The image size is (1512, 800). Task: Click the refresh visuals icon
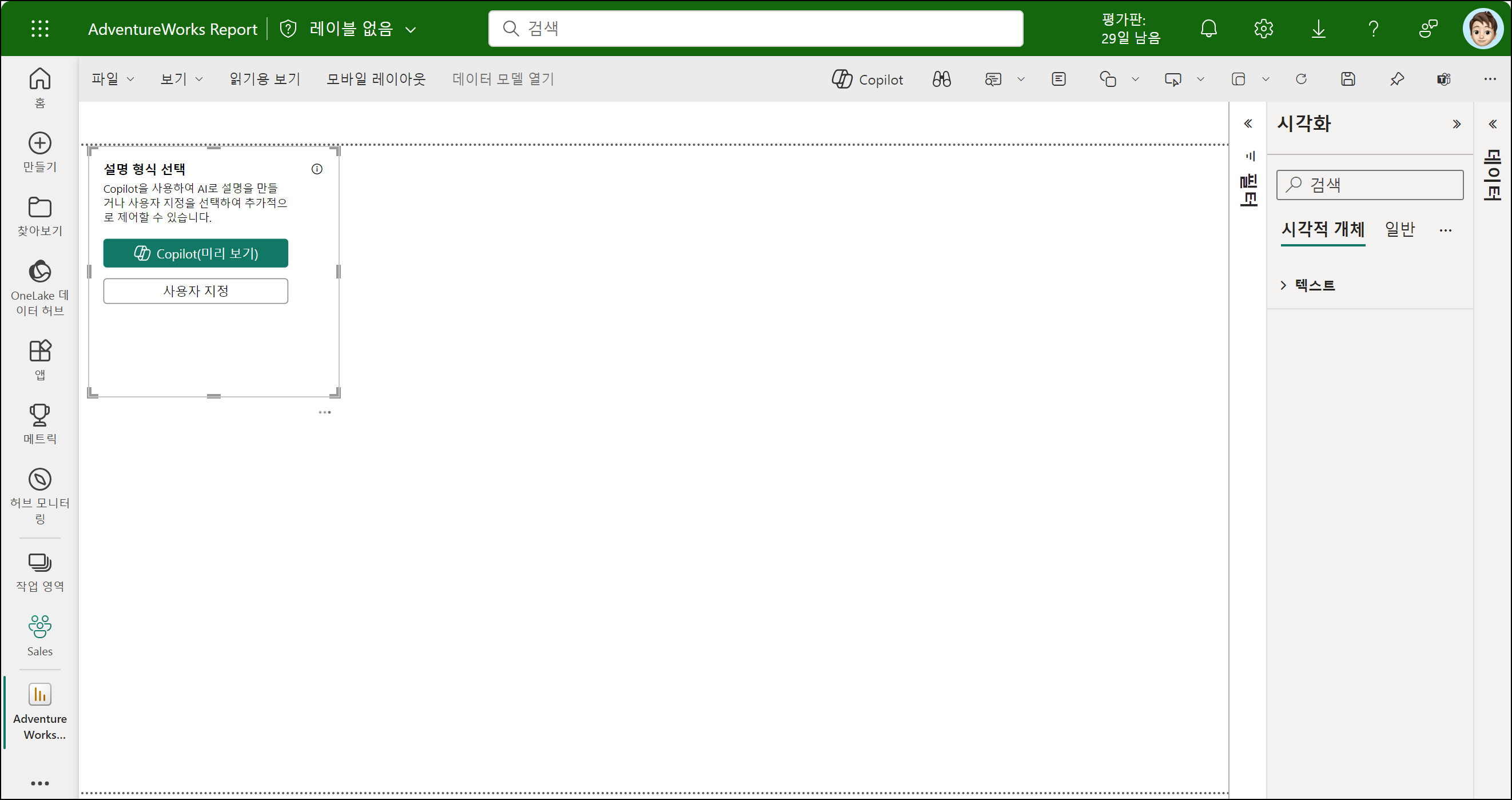(1300, 79)
